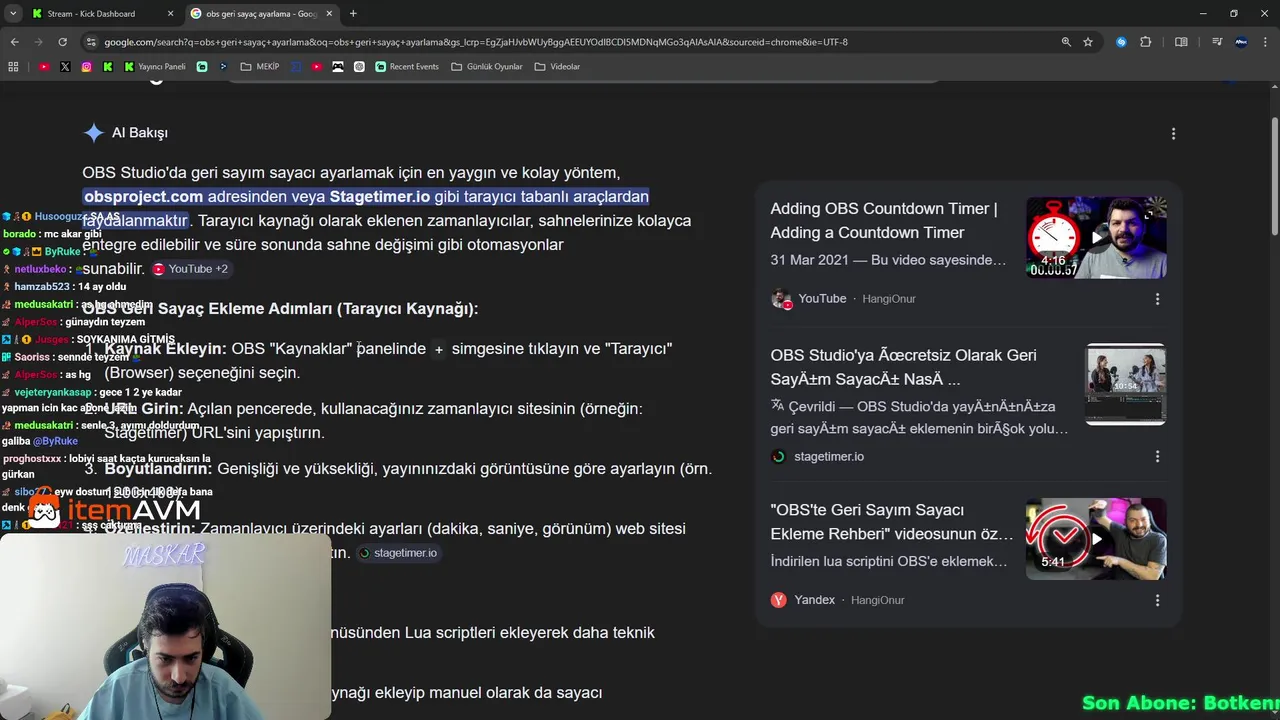1280x720 pixels.
Task: Open the apps grid shortcut in bookmarks bar
Action: pos(13,67)
